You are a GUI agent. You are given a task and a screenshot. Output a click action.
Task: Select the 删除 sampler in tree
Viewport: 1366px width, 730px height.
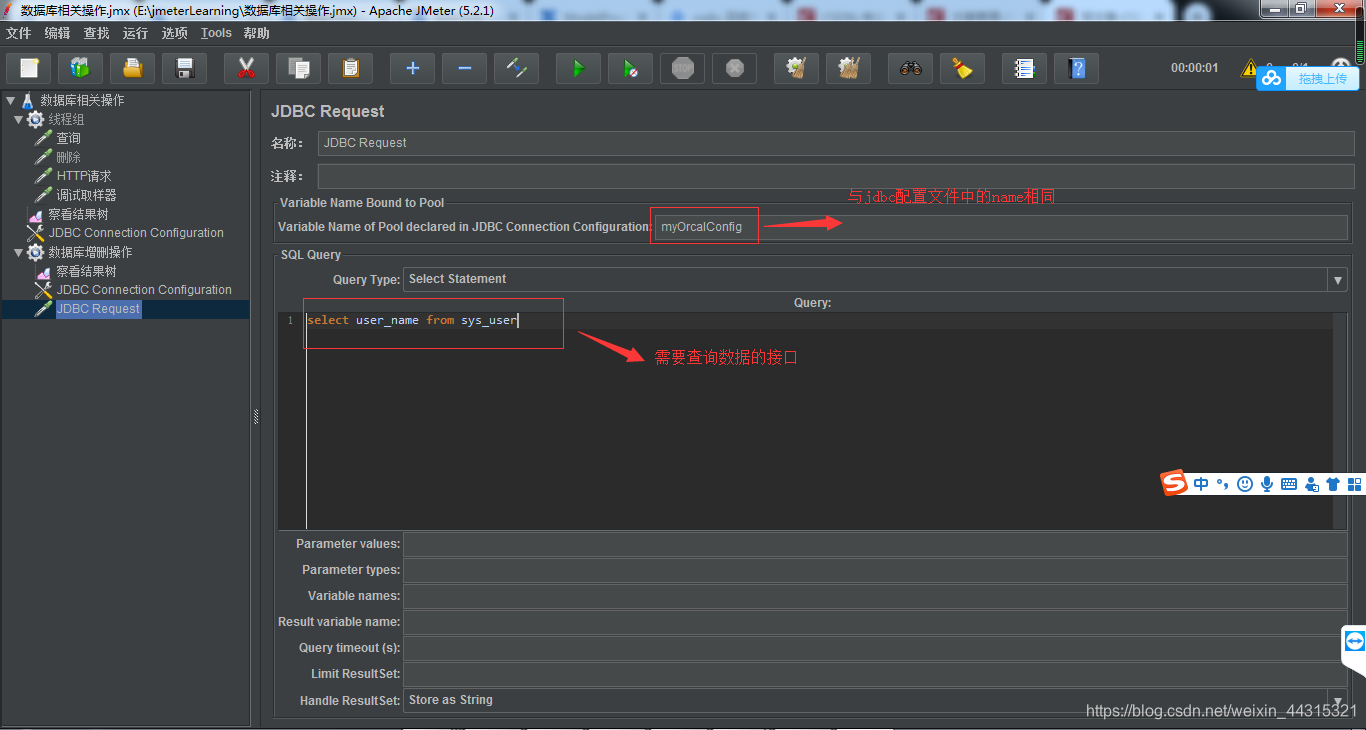coord(69,157)
